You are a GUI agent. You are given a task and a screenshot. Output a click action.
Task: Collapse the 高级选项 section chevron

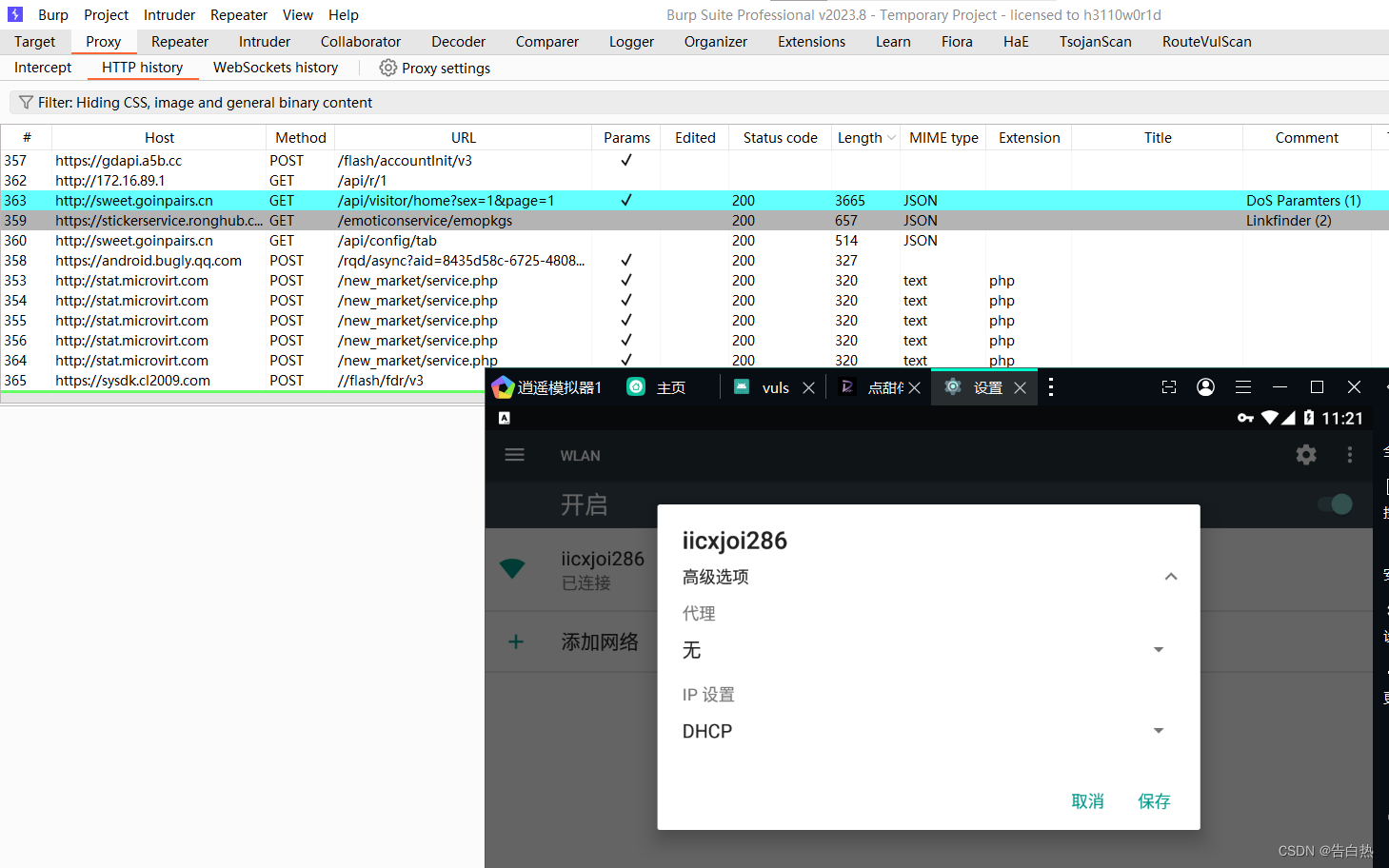[x=1171, y=577]
